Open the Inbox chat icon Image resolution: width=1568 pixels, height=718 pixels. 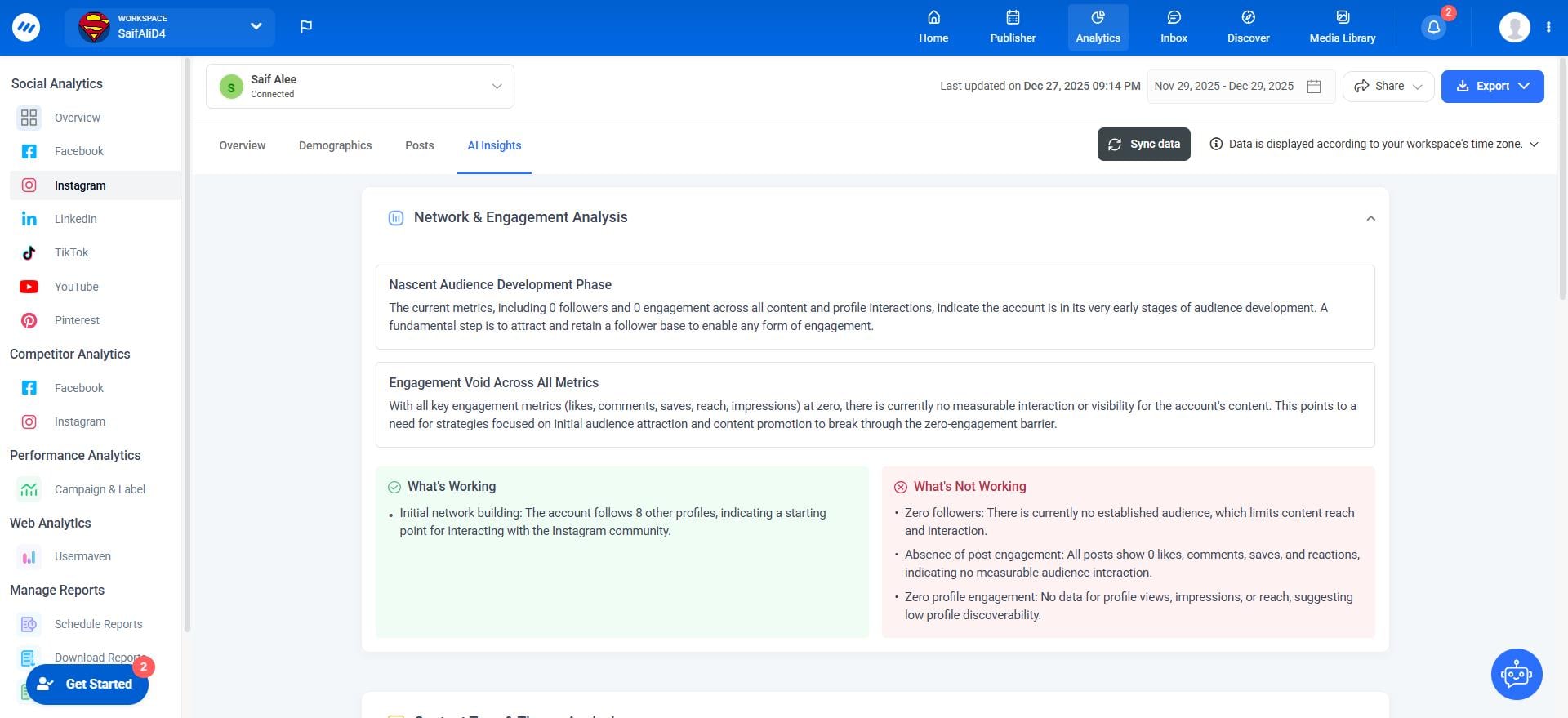(1174, 17)
